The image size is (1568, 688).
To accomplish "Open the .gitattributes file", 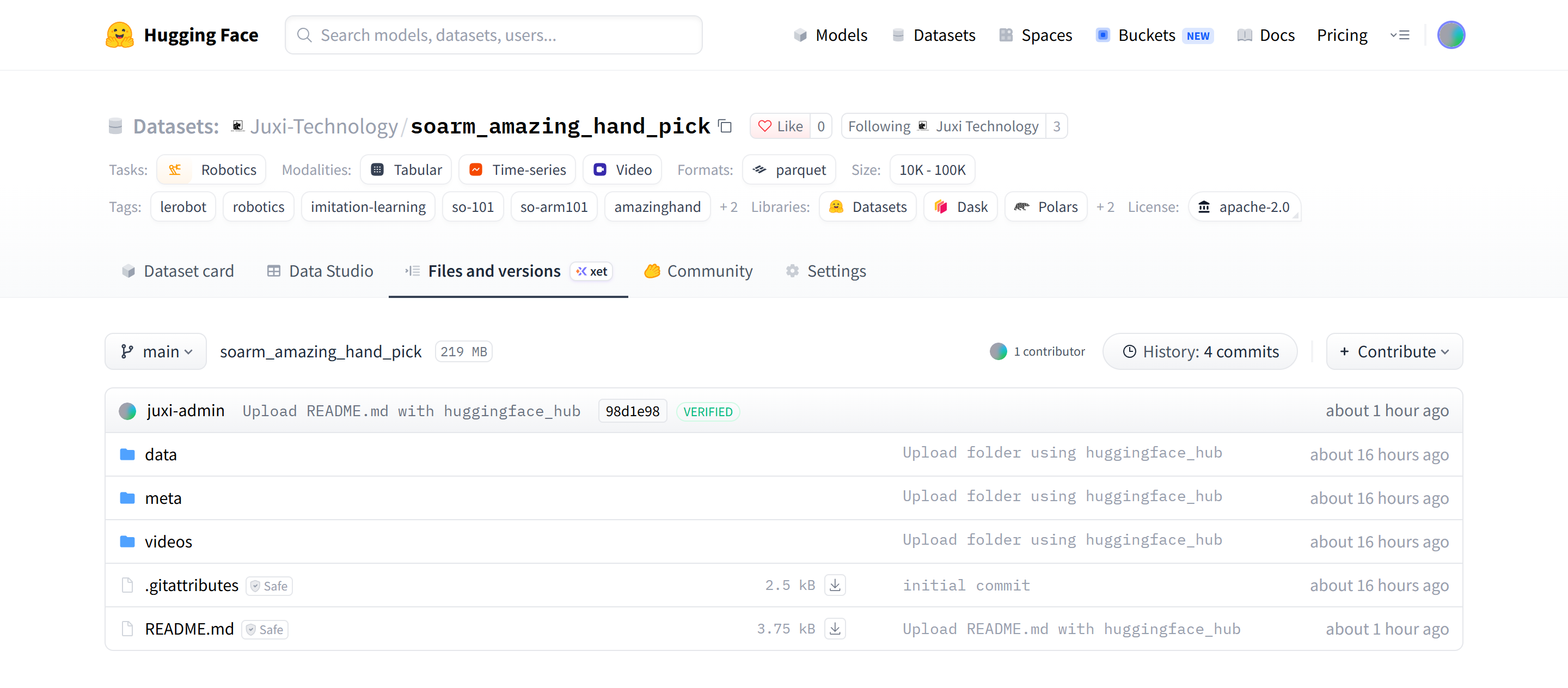I will point(192,585).
